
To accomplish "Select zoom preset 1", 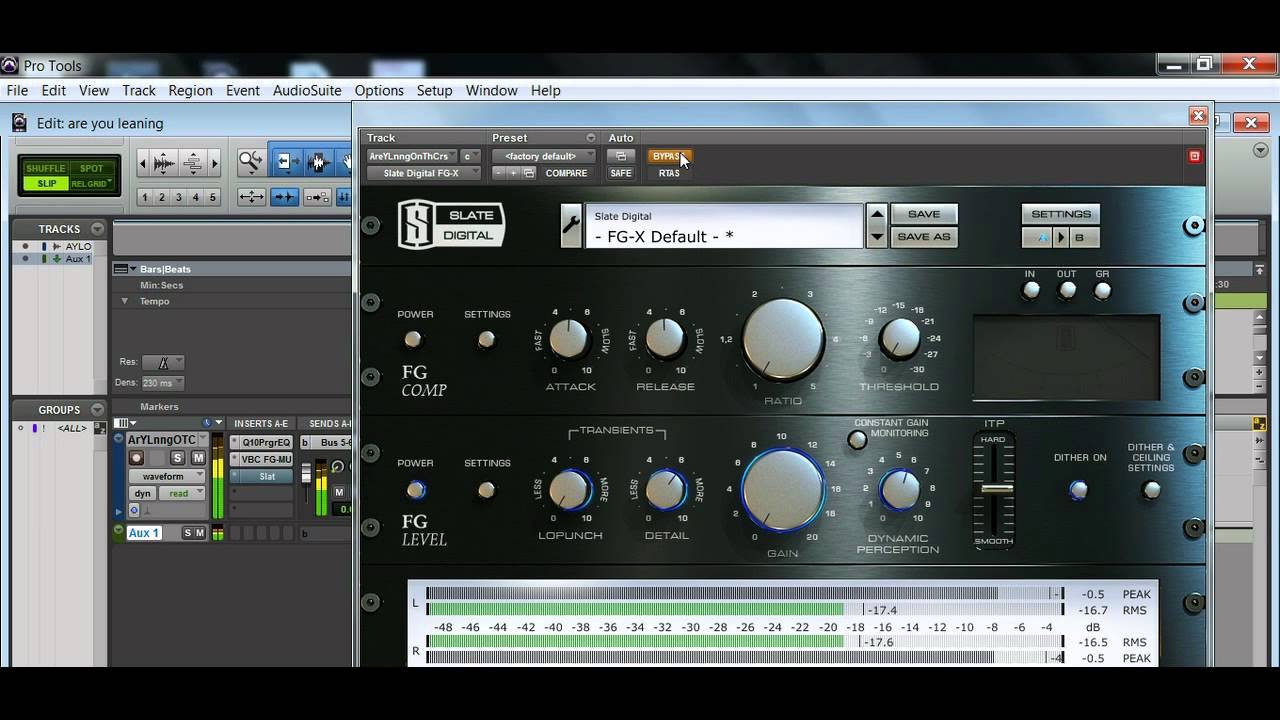I will coord(145,197).
